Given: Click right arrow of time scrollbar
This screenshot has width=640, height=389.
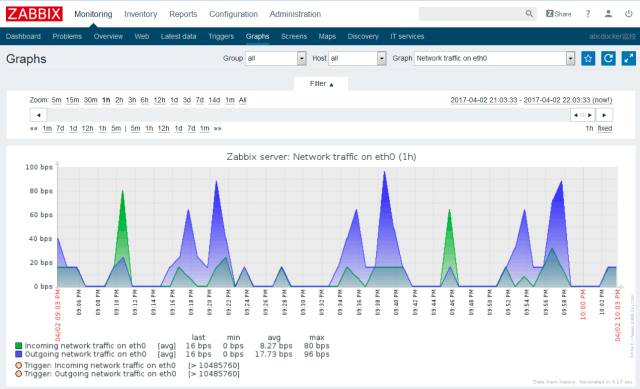Looking at the screenshot, I should click(604, 115).
